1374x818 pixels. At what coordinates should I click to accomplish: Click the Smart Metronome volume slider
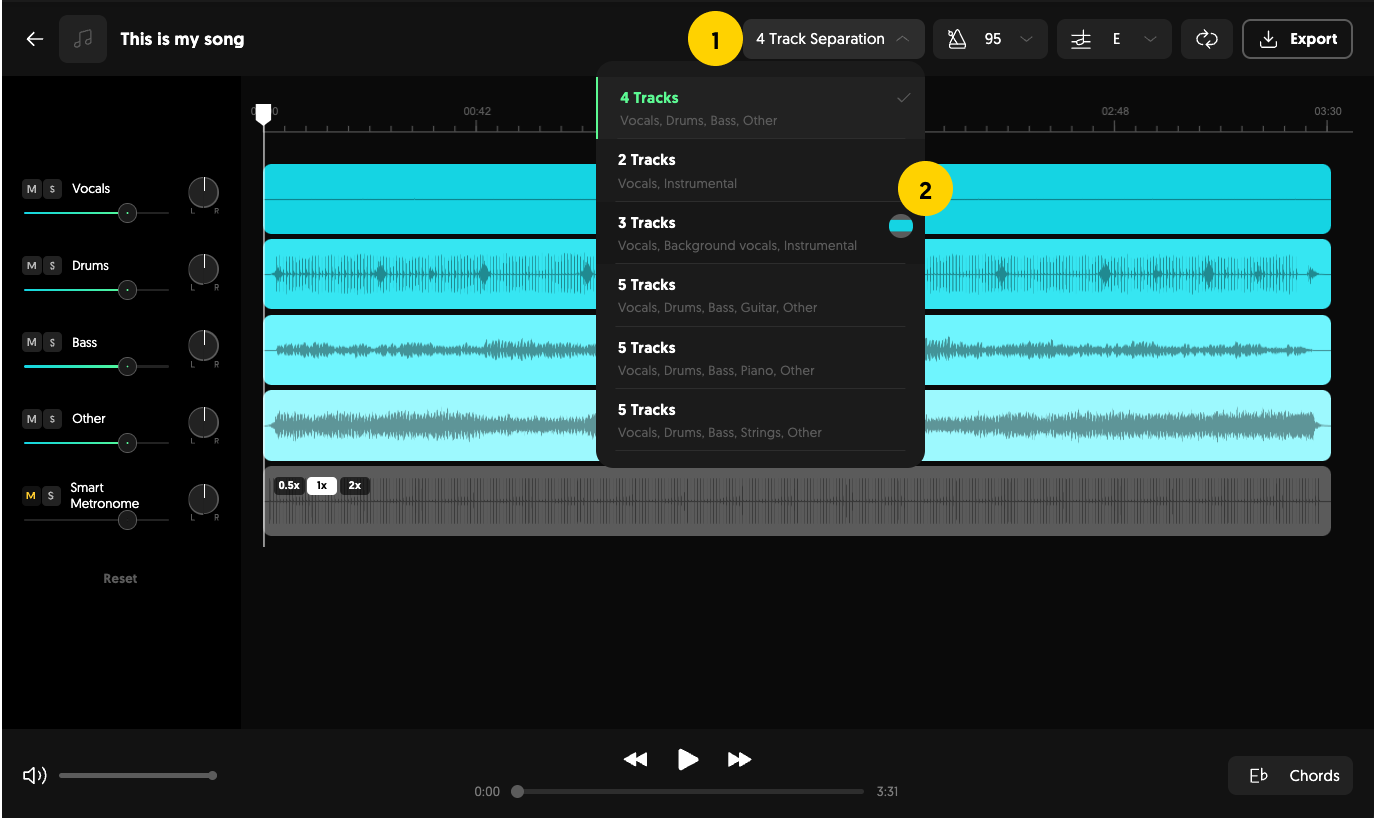(96, 520)
